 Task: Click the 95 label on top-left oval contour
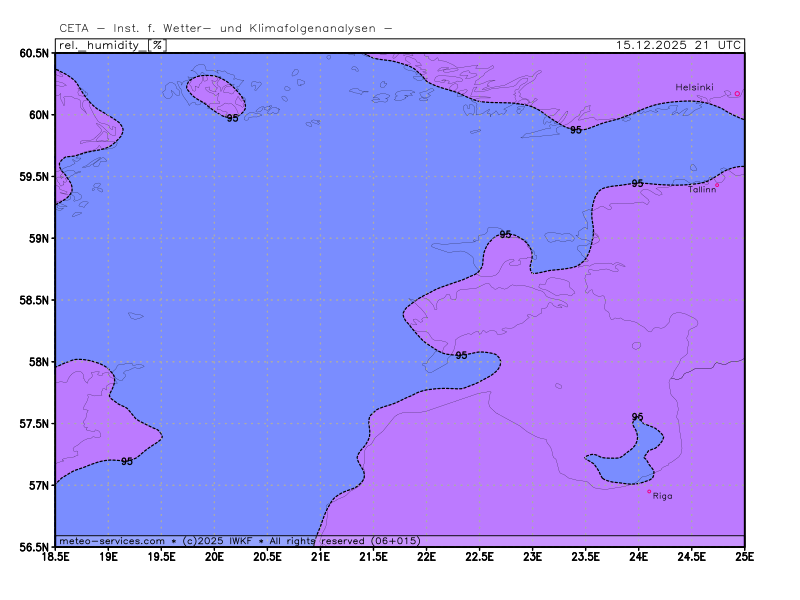[x=232, y=118]
